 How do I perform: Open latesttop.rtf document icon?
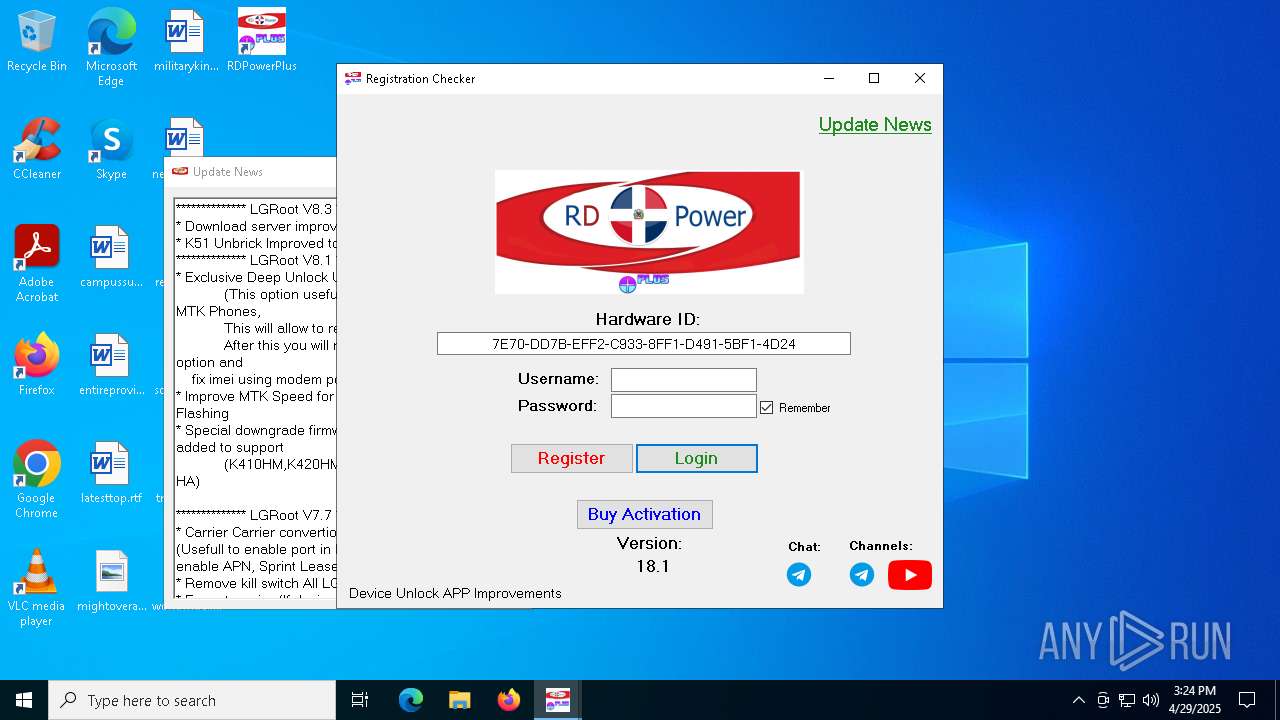pyautogui.click(x=111, y=473)
